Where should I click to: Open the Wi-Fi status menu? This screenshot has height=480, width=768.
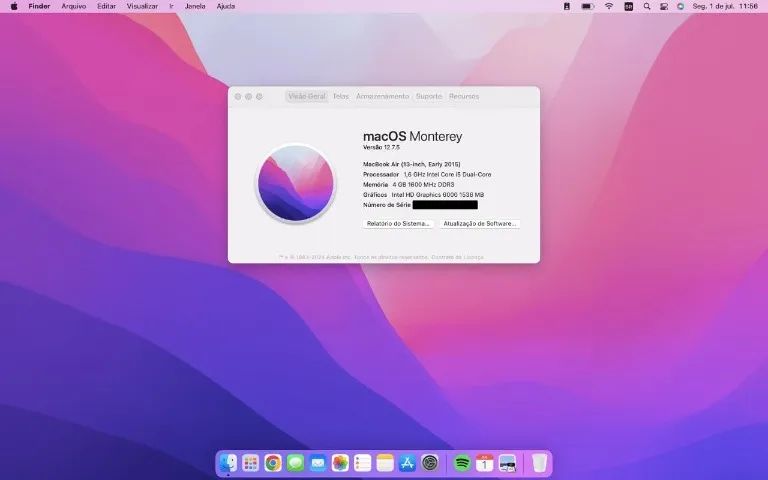[x=608, y=6]
